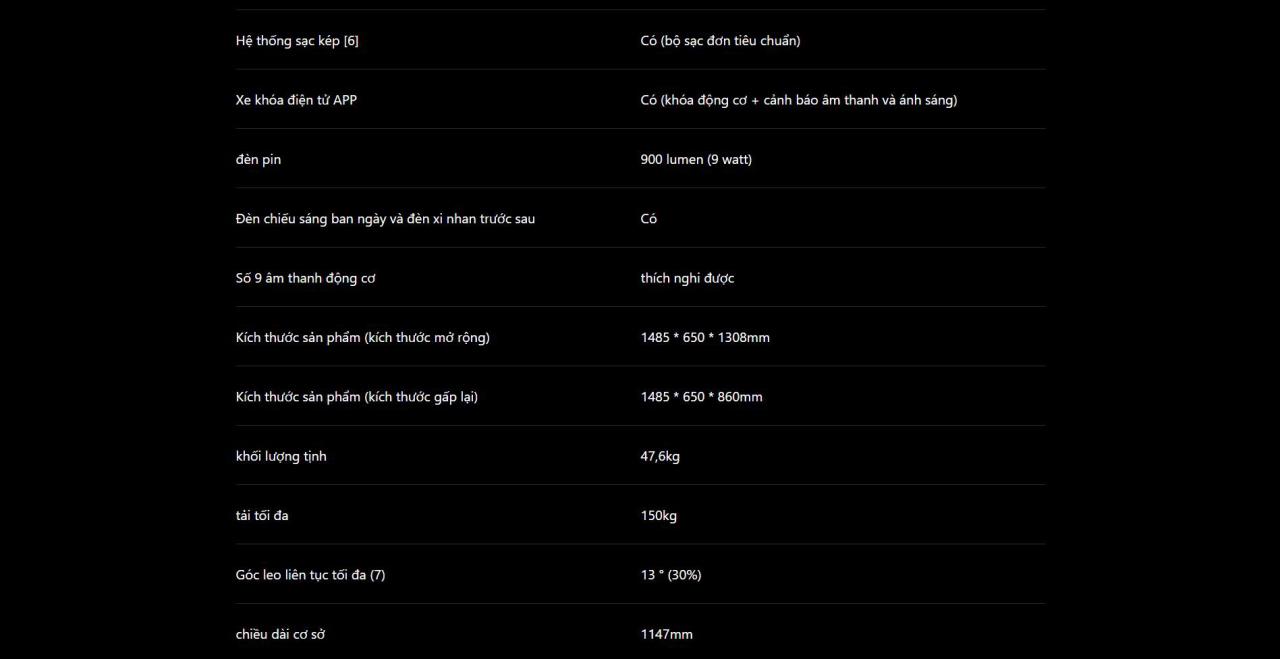Select the "1485 * 650 * 860mm" folded dimension

(701, 397)
